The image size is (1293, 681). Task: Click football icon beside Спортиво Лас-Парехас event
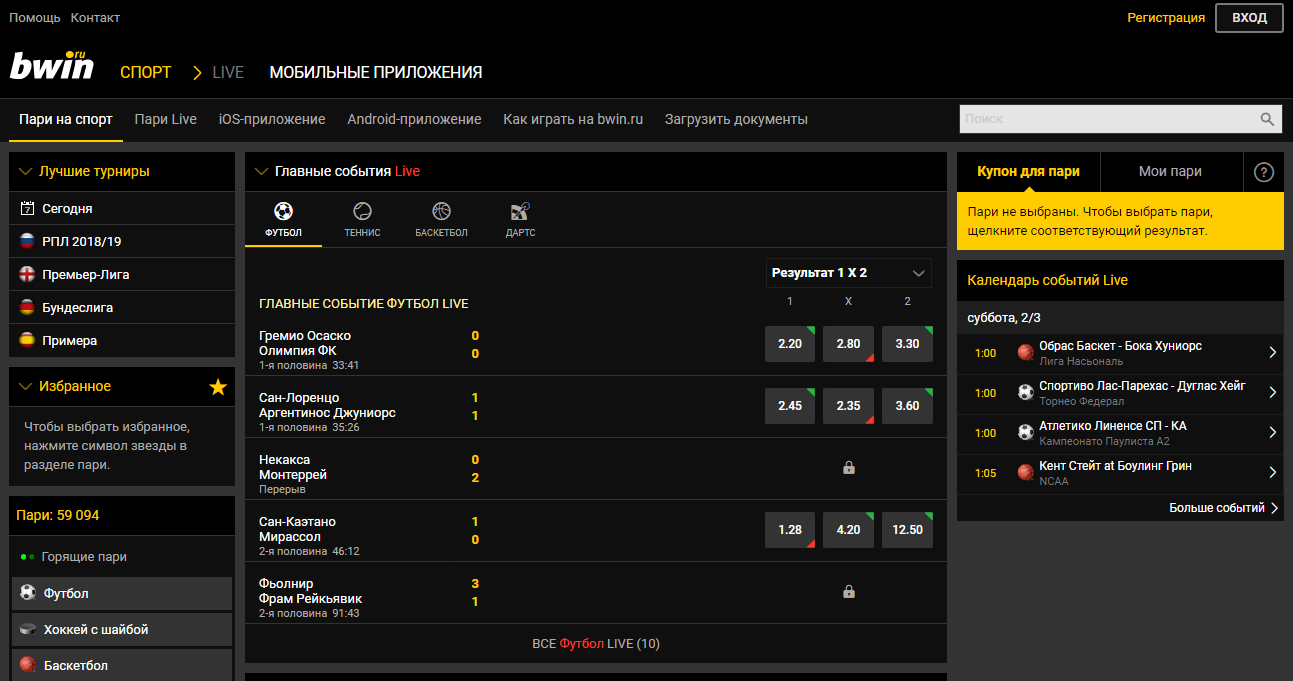1025,392
